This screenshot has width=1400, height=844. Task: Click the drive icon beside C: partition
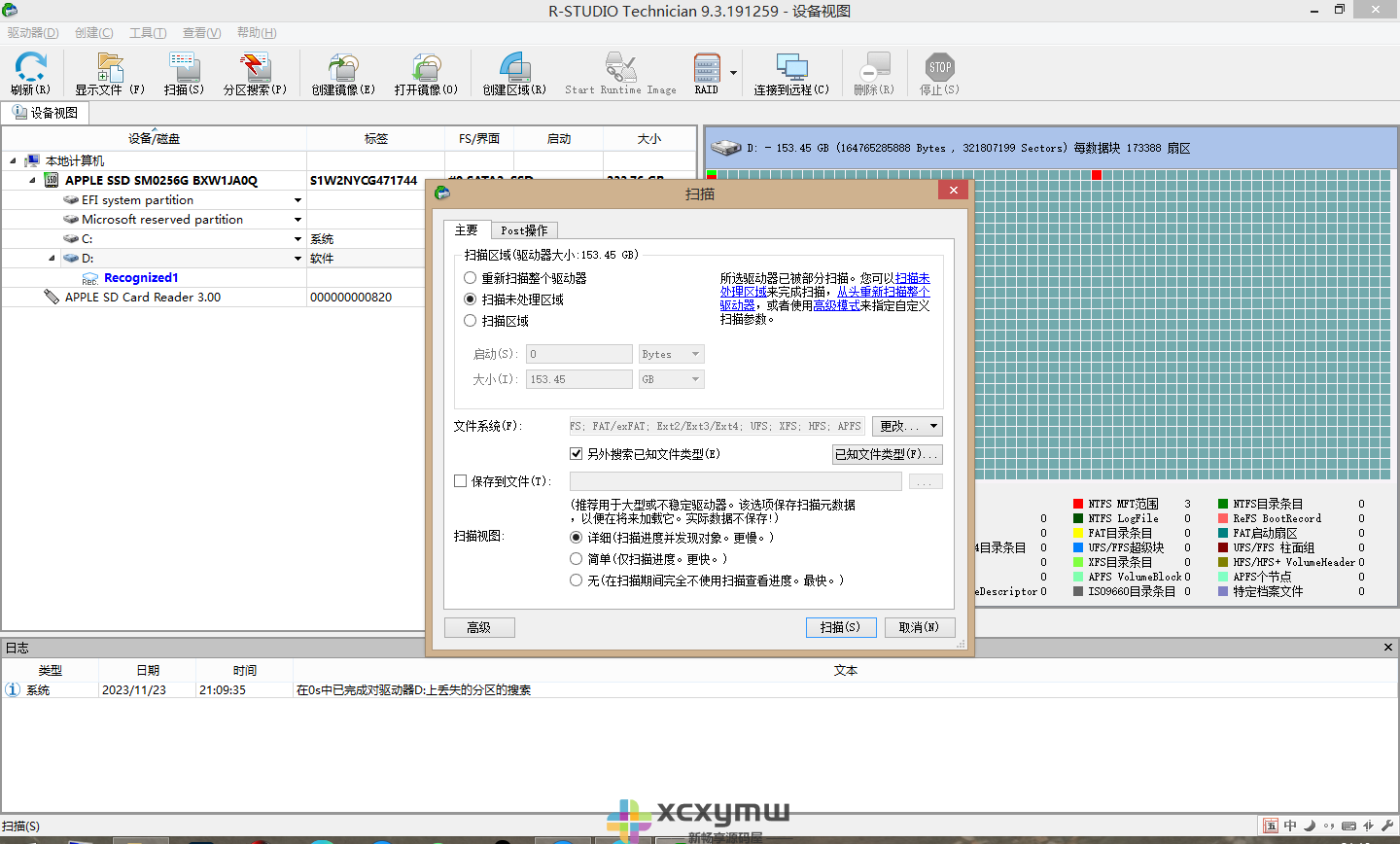[x=71, y=238]
